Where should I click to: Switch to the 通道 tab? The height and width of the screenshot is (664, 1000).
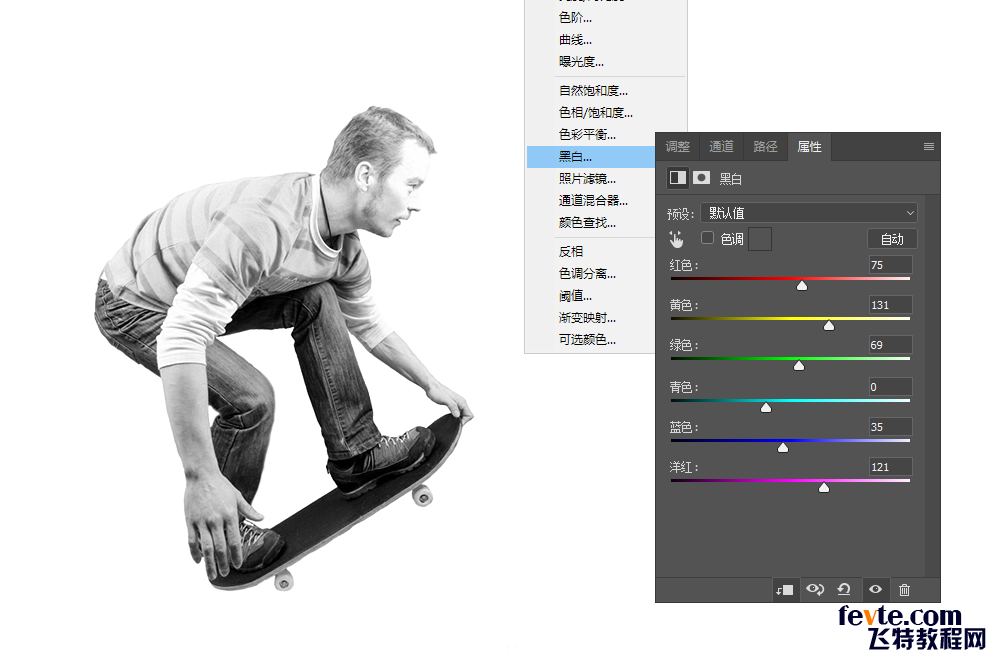[721, 147]
